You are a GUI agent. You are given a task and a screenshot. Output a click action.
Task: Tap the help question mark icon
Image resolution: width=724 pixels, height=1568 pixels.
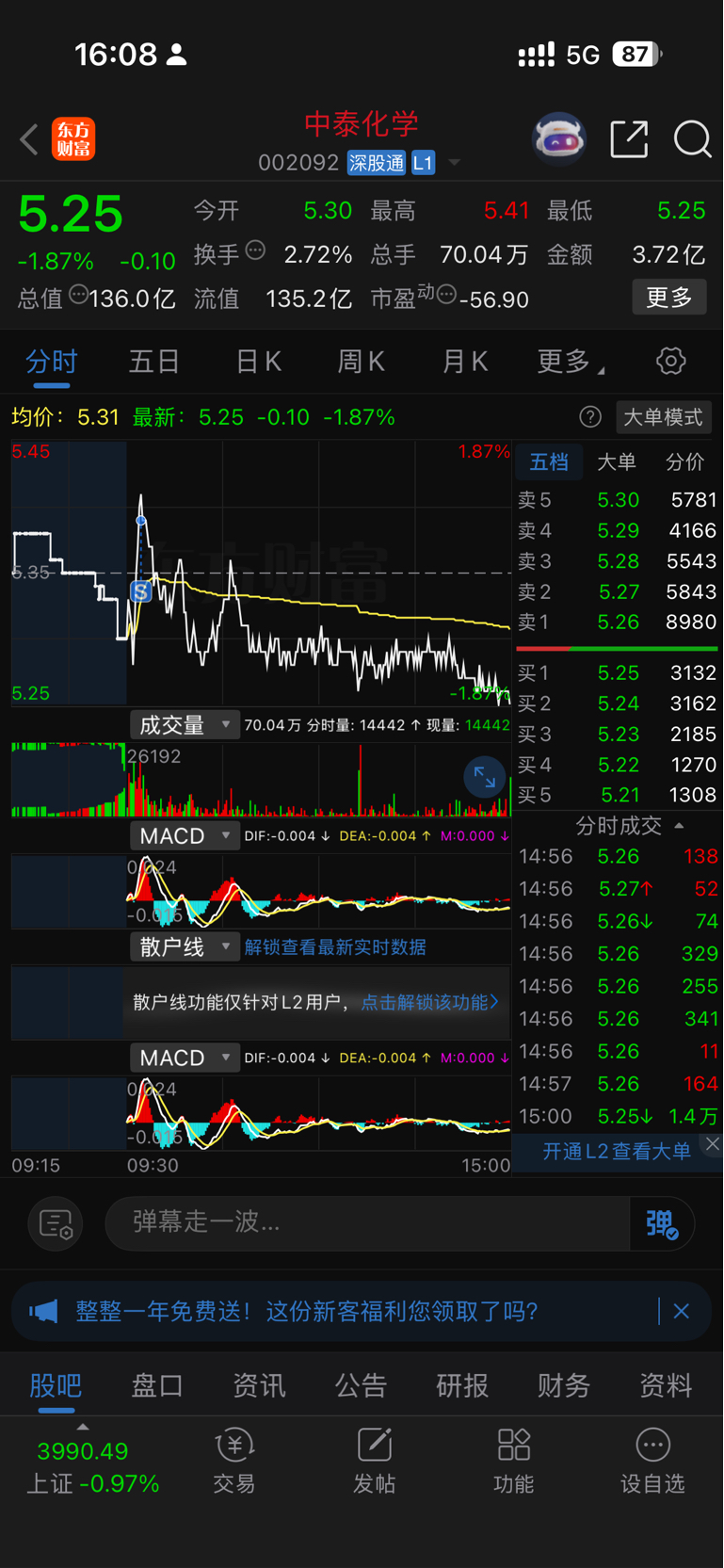[590, 417]
